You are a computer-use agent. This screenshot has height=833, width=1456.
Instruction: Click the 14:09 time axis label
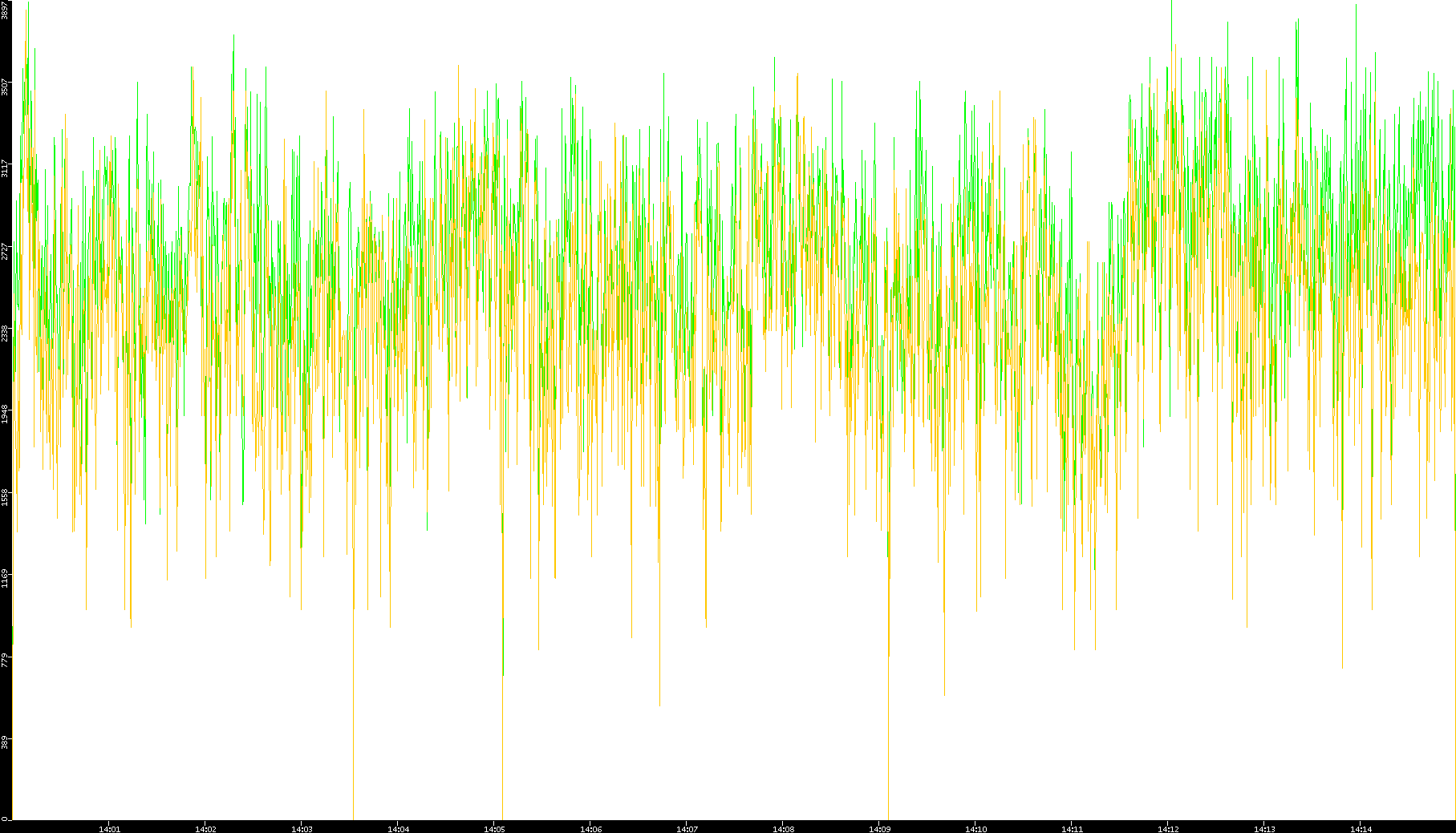(x=880, y=829)
